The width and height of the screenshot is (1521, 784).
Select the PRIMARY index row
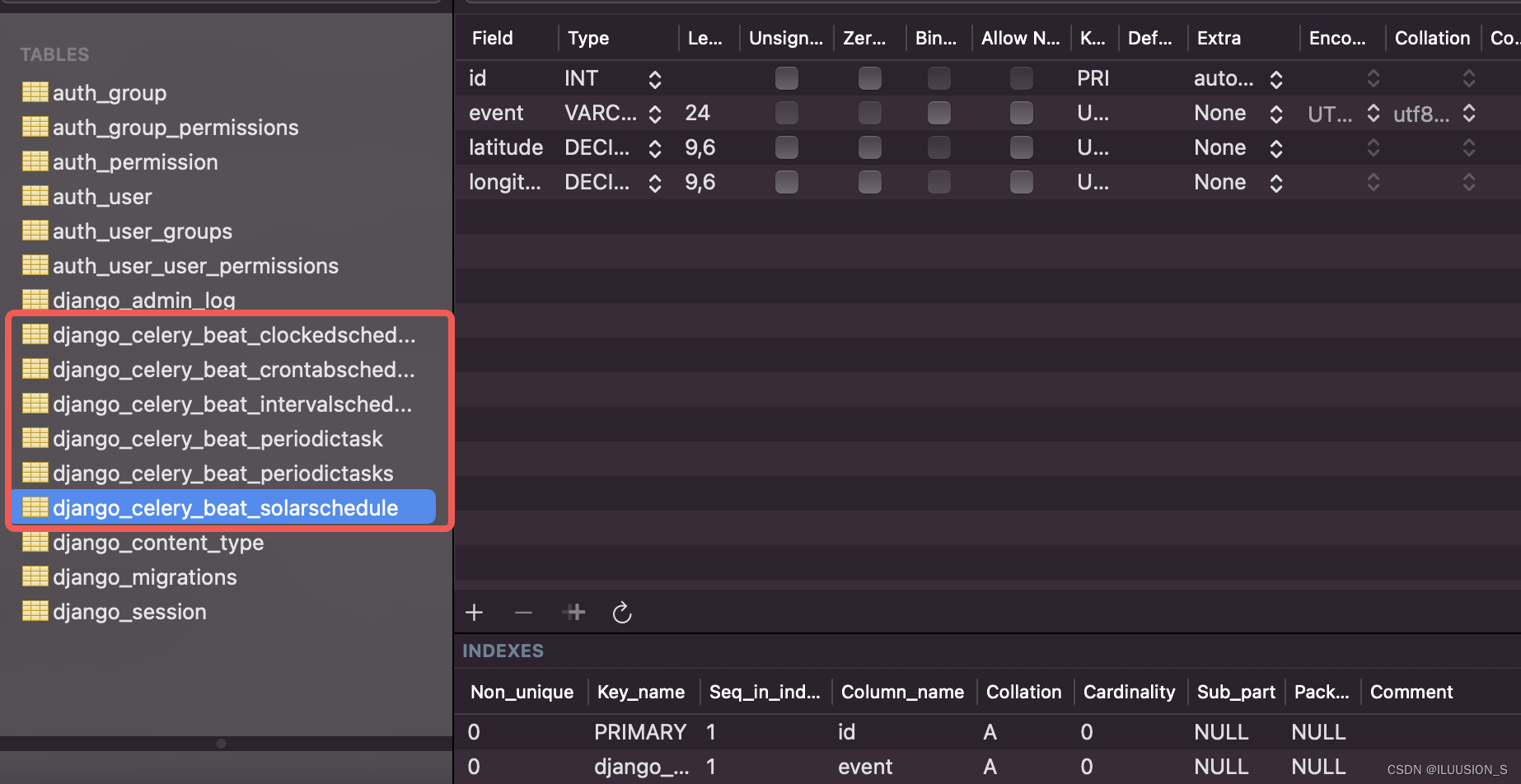click(987, 732)
